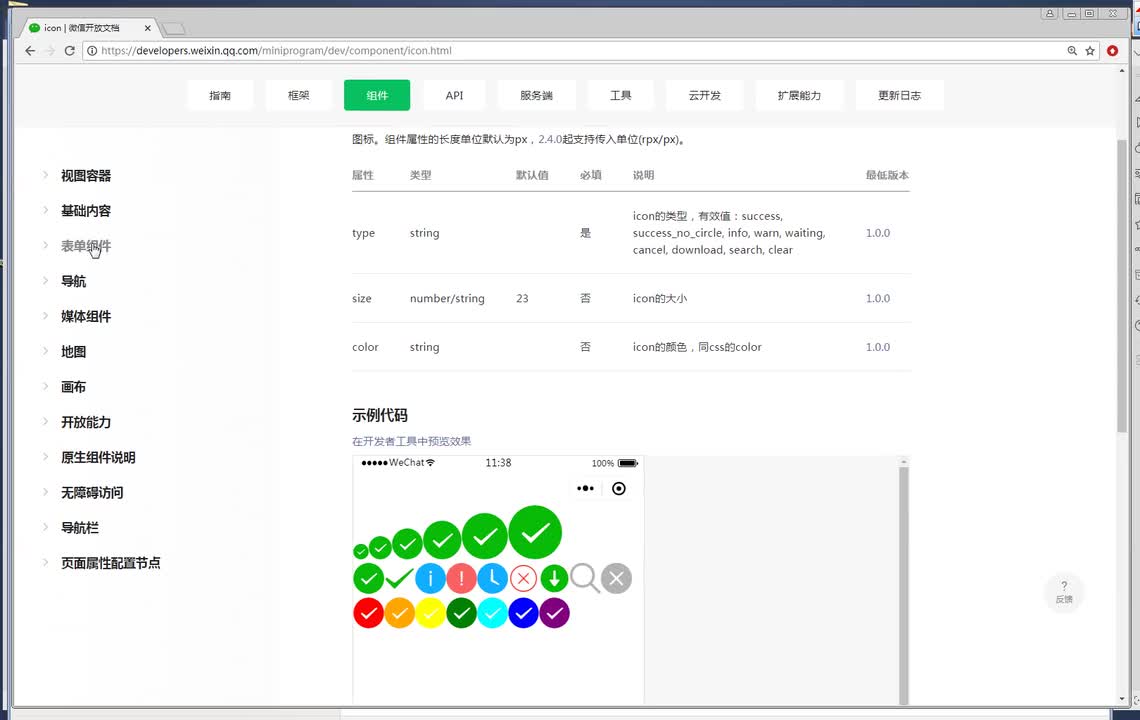This screenshot has height=720, width=1140.
Task: Open the 框架 navigation tab
Action: (x=299, y=95)
